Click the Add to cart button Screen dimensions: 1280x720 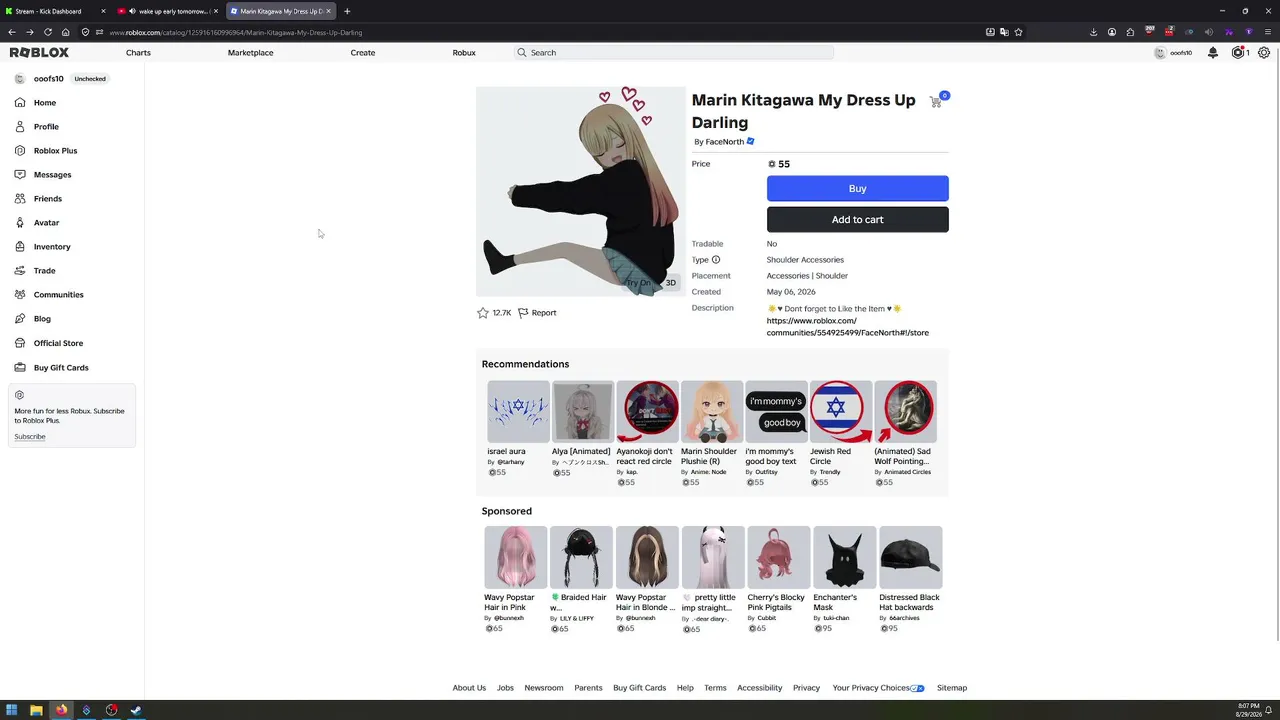(x=857, y=220)
